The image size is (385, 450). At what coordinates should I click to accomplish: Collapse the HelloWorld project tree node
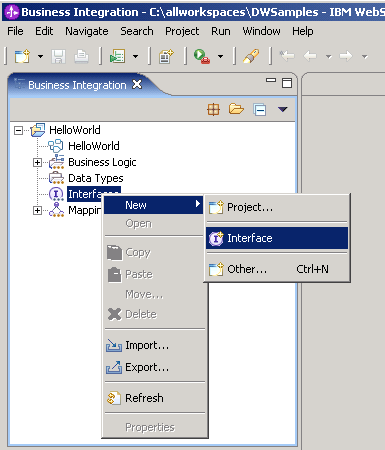19,130
